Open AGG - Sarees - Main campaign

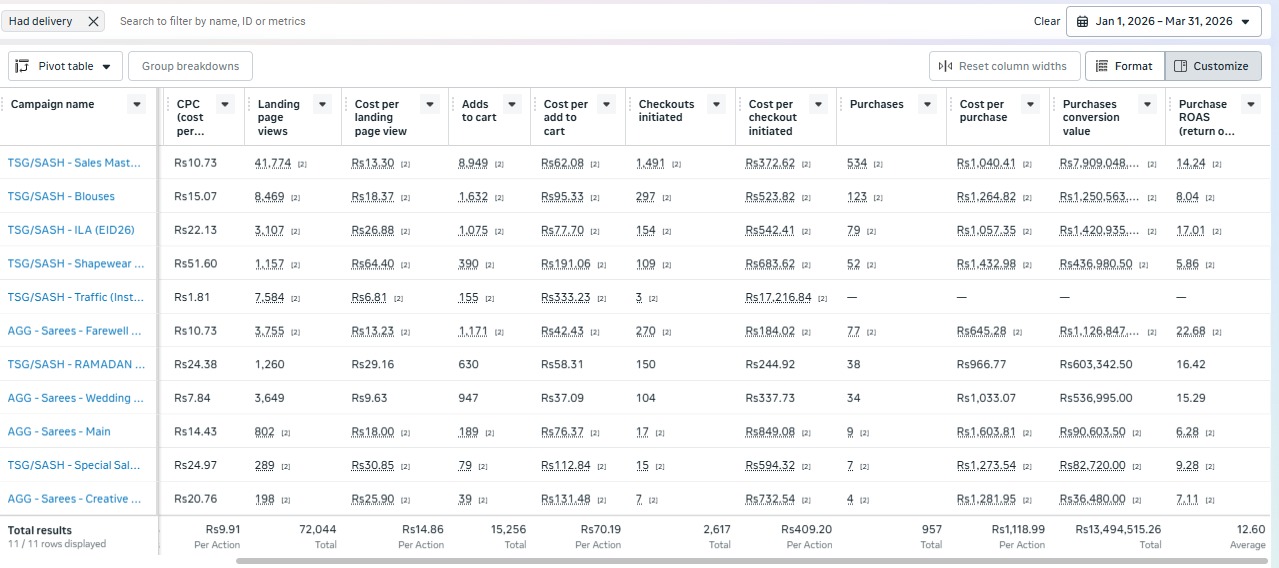tap(59, 432)
